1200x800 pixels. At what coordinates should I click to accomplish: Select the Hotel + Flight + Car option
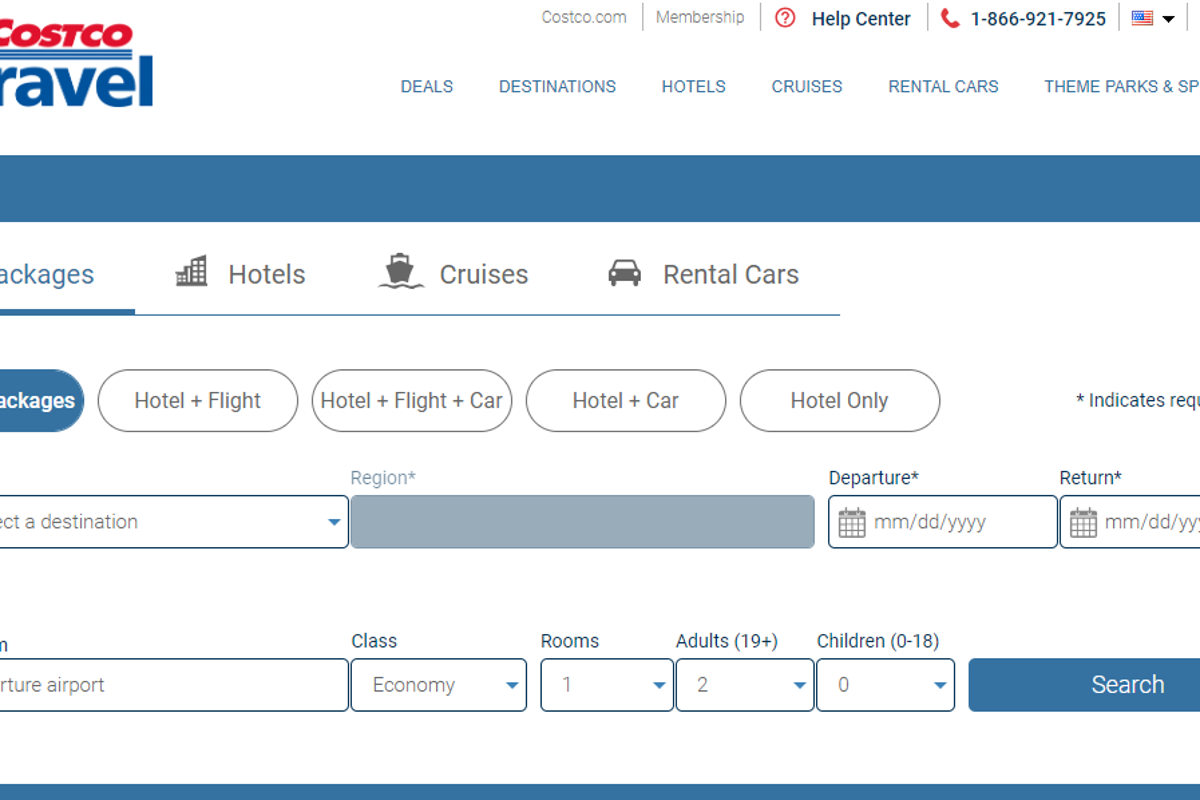412,401
